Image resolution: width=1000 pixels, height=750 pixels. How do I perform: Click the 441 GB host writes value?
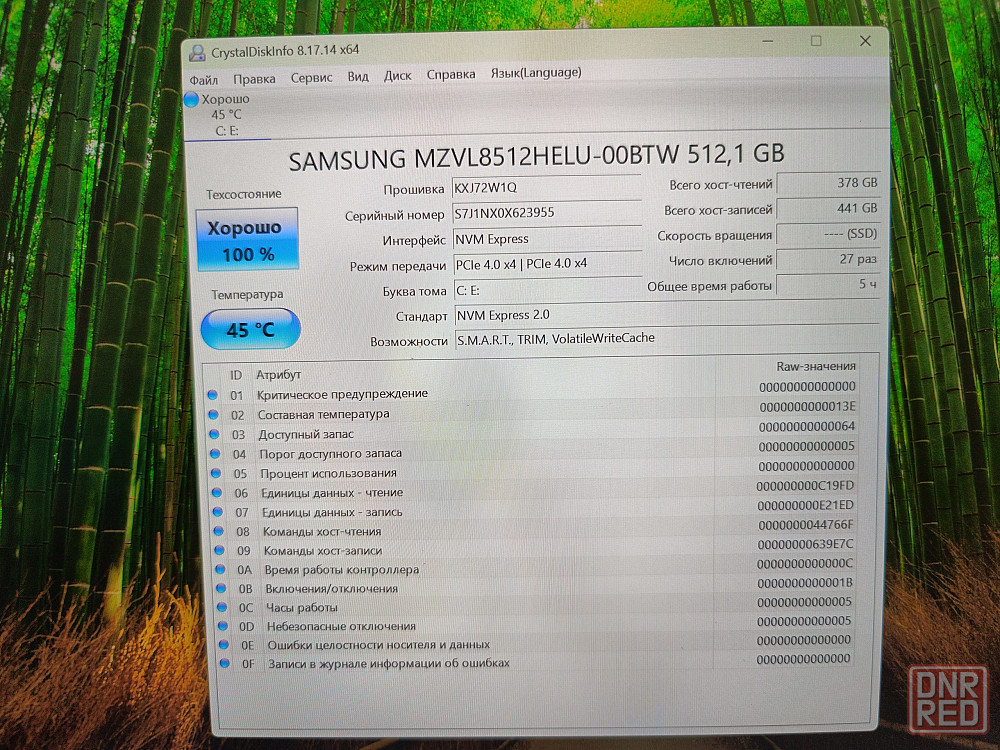[828, 209]
